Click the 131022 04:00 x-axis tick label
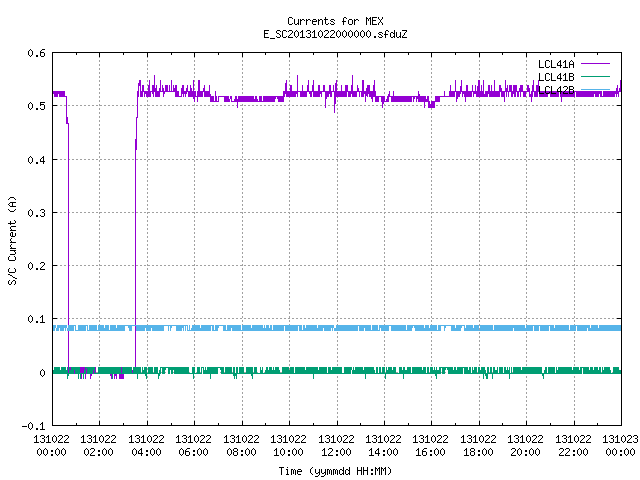The height and width of the screenshot is (480, 640). tap(146, 446)
